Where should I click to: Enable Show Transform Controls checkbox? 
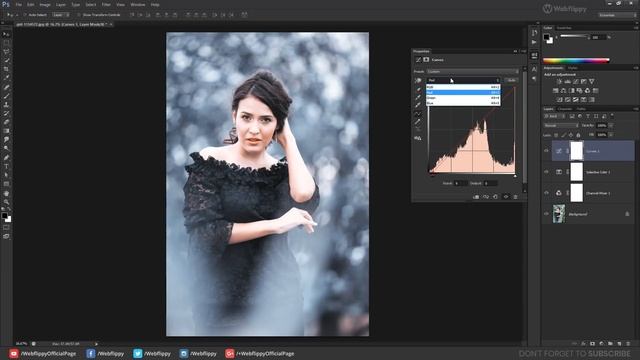[x=78, y=15]
